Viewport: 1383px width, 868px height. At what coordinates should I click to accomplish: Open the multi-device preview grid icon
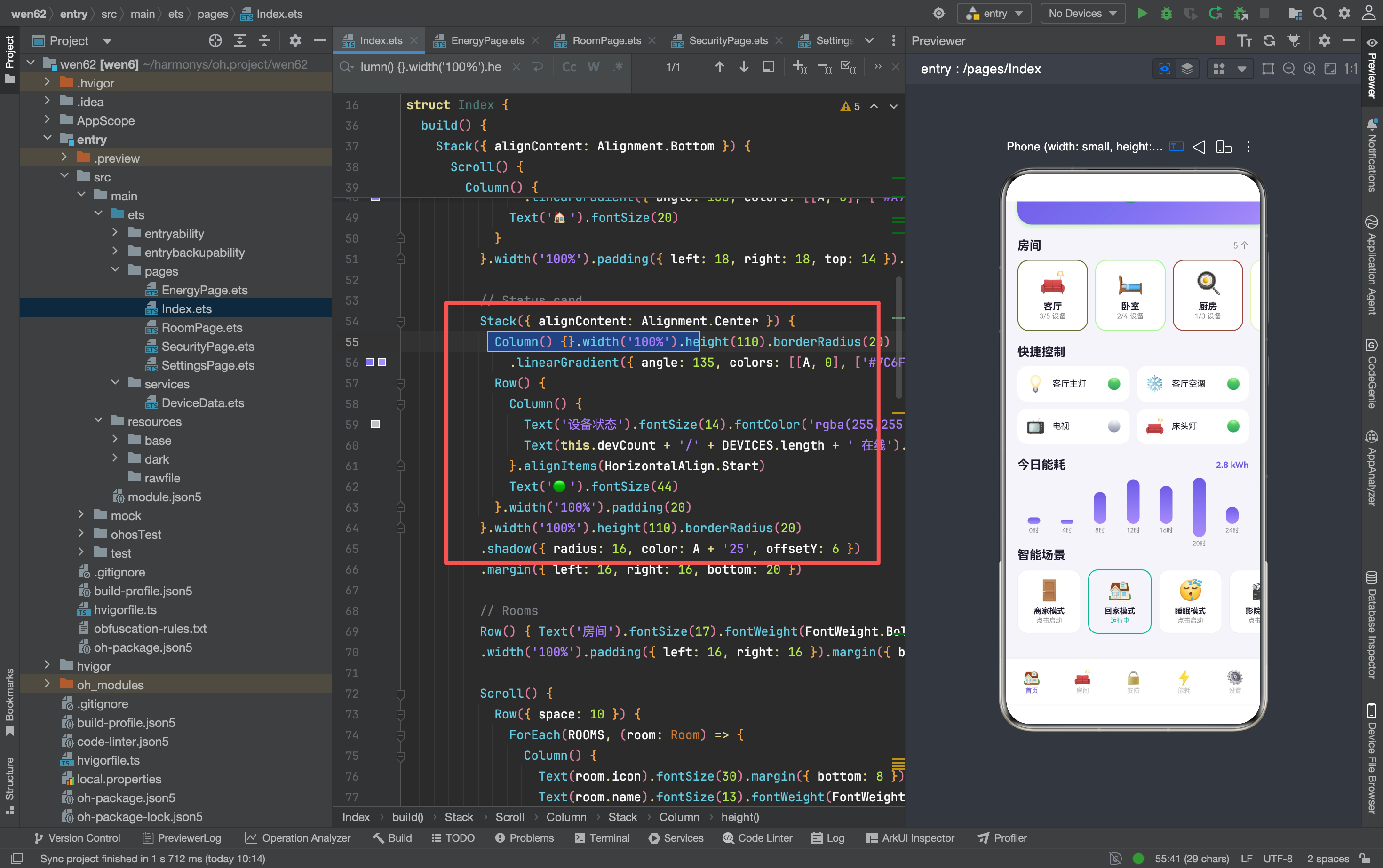tap(1219, 69)
